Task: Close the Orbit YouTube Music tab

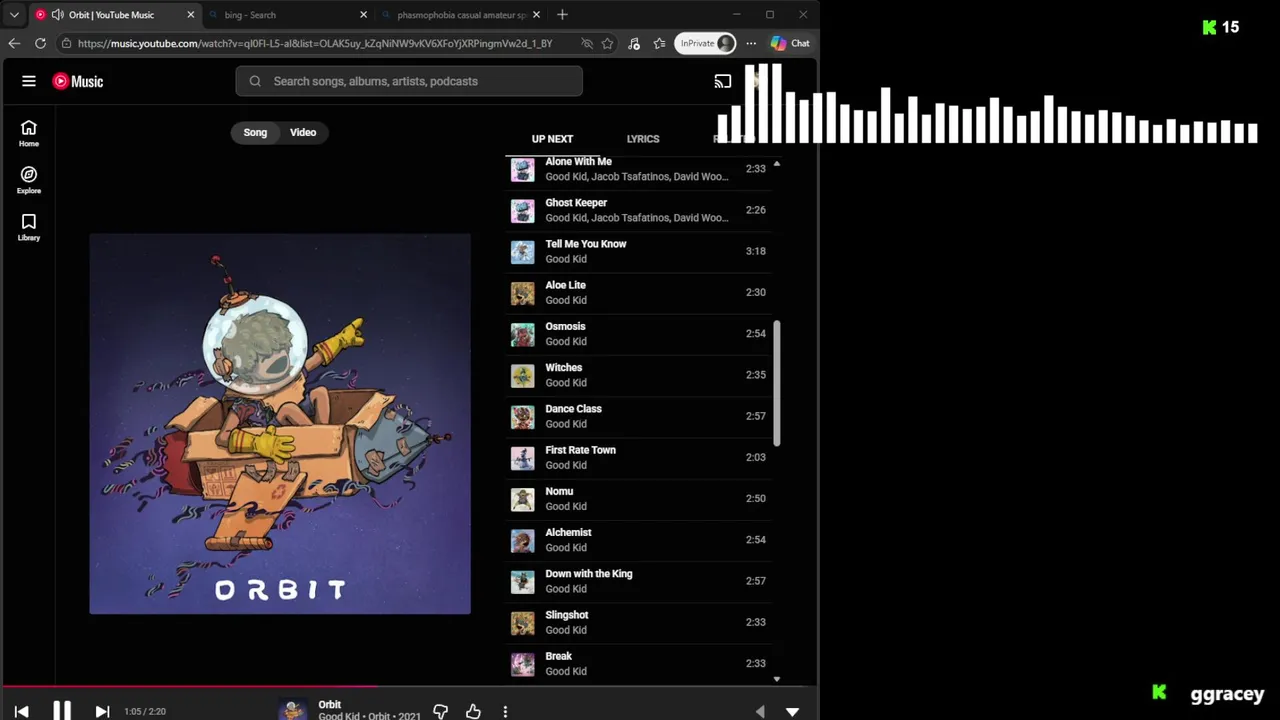Action: pos(190,15)
